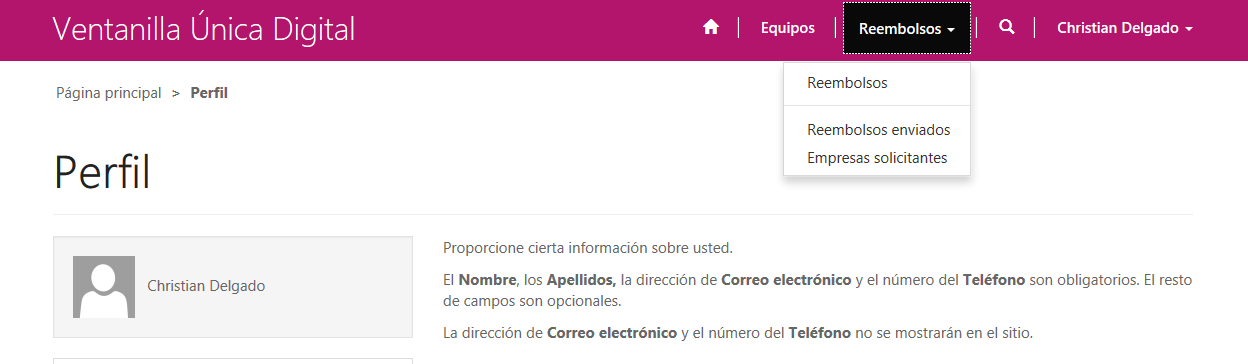Select Reembolsos from the open dropdown list
Screen dimensions: 1248x364
[847, 83]
